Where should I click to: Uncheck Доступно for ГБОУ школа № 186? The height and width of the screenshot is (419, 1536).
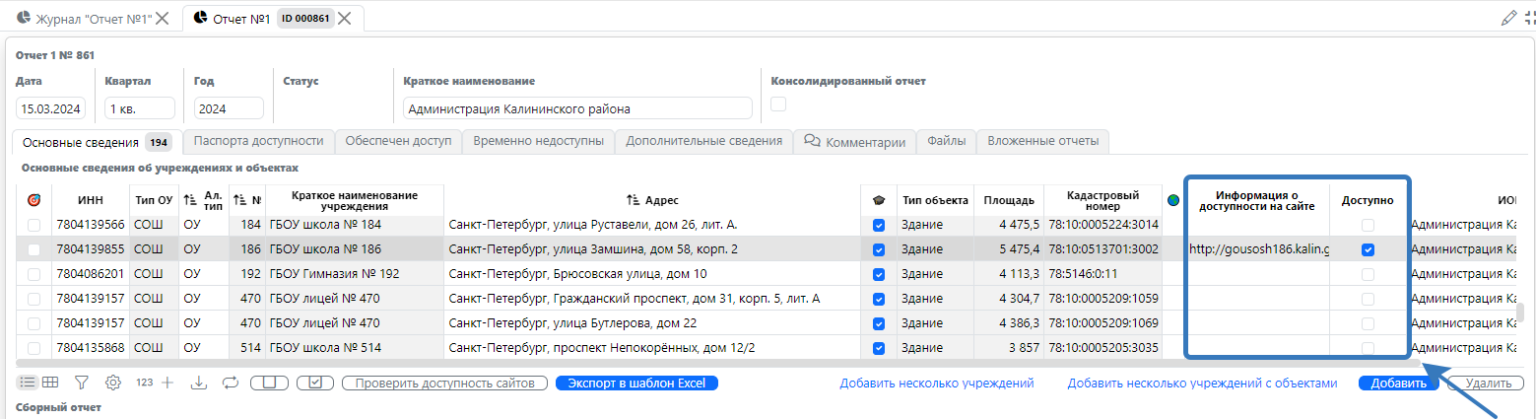tap(1367, 249)
